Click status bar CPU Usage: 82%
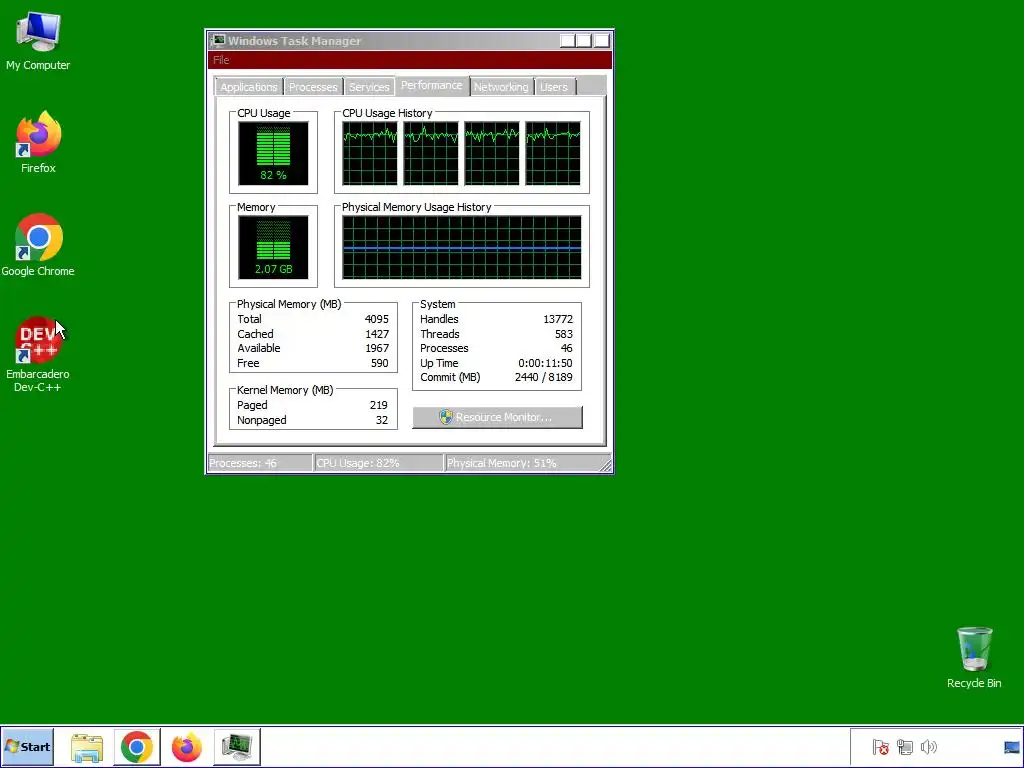Screen dimensions: 1024x768 pyautogui.click(x=377, y=463)
